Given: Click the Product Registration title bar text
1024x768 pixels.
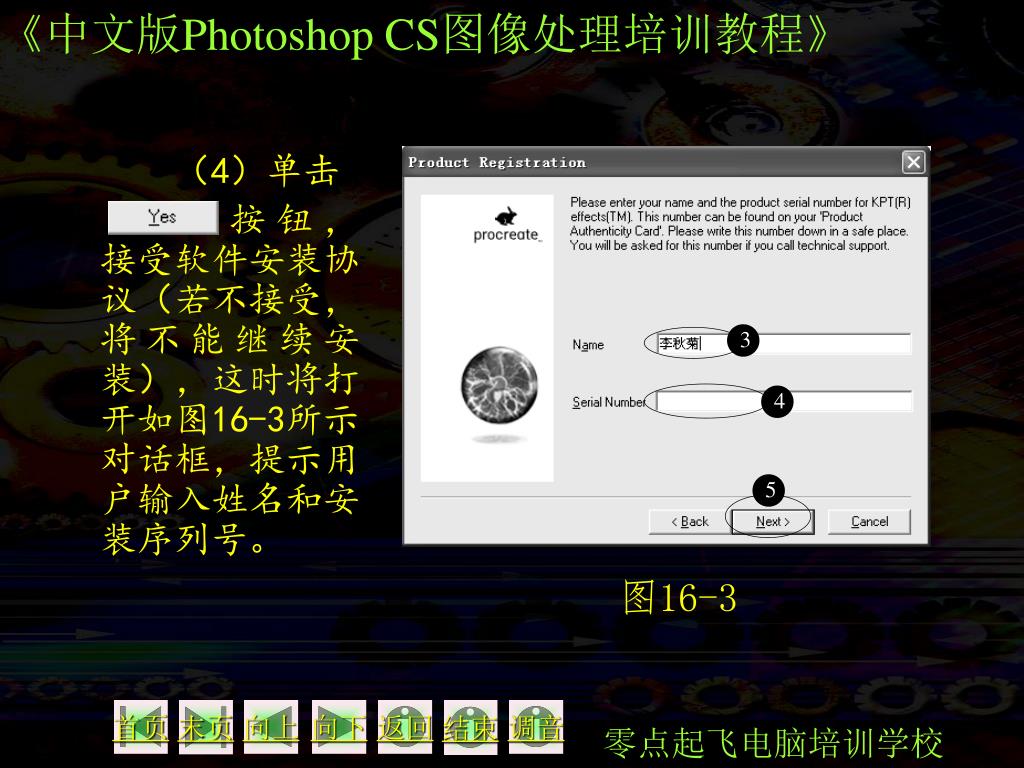Looking at the screenshot, I should (x=497, y=163).
